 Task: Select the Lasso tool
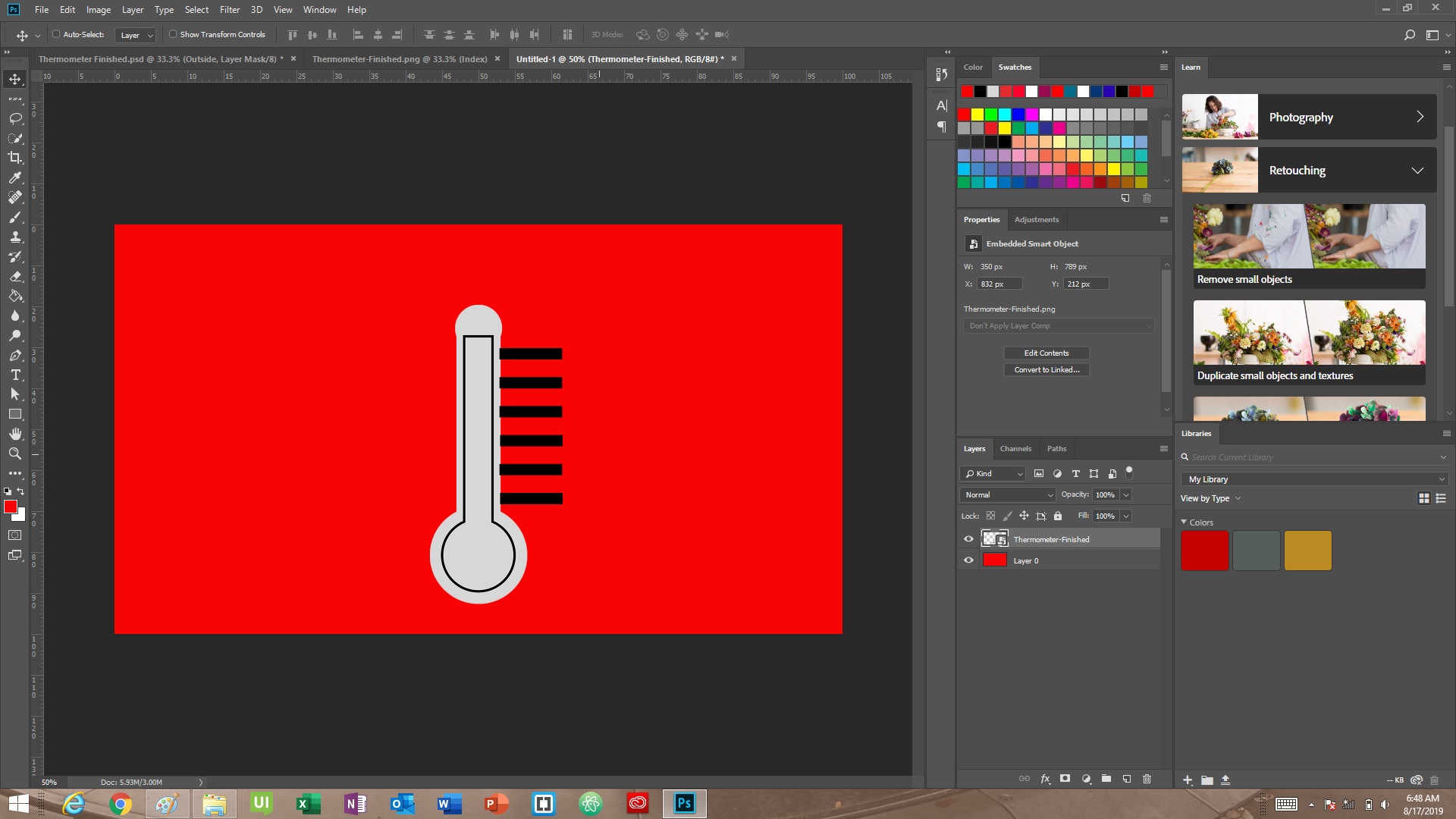15,118
